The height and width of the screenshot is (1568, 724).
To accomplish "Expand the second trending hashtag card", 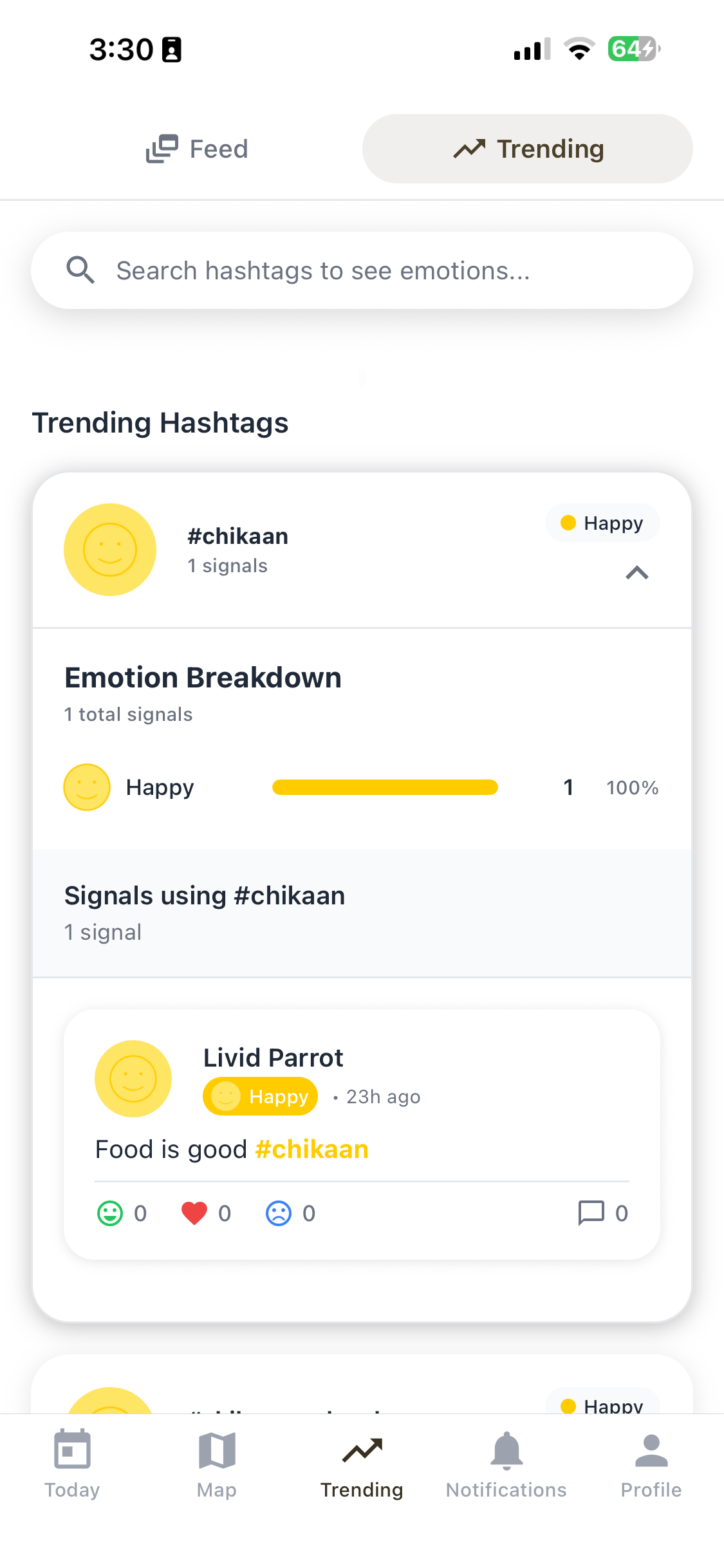I will pos(362,1403).
